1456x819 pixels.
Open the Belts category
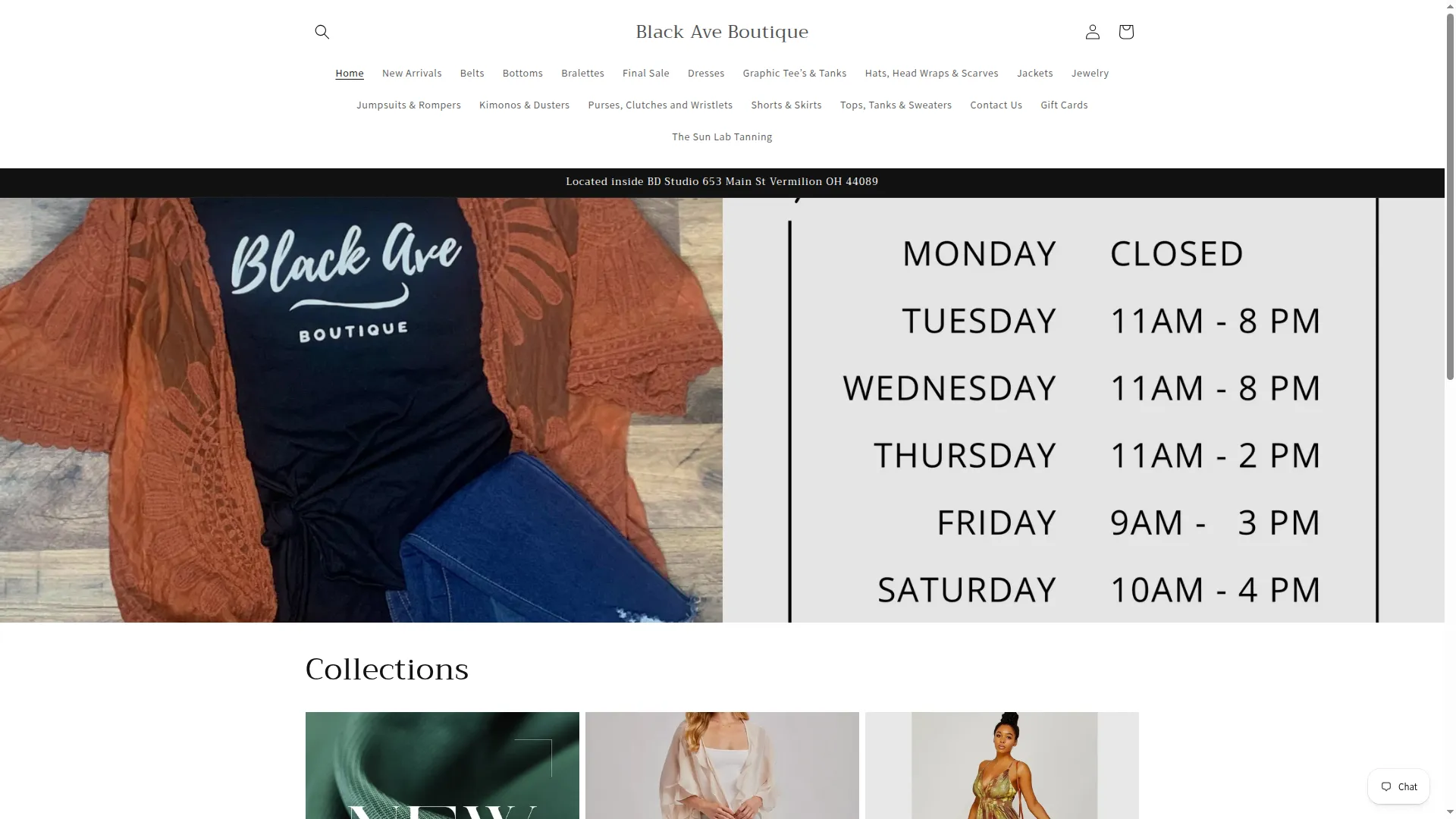click(x=472, y=73)
